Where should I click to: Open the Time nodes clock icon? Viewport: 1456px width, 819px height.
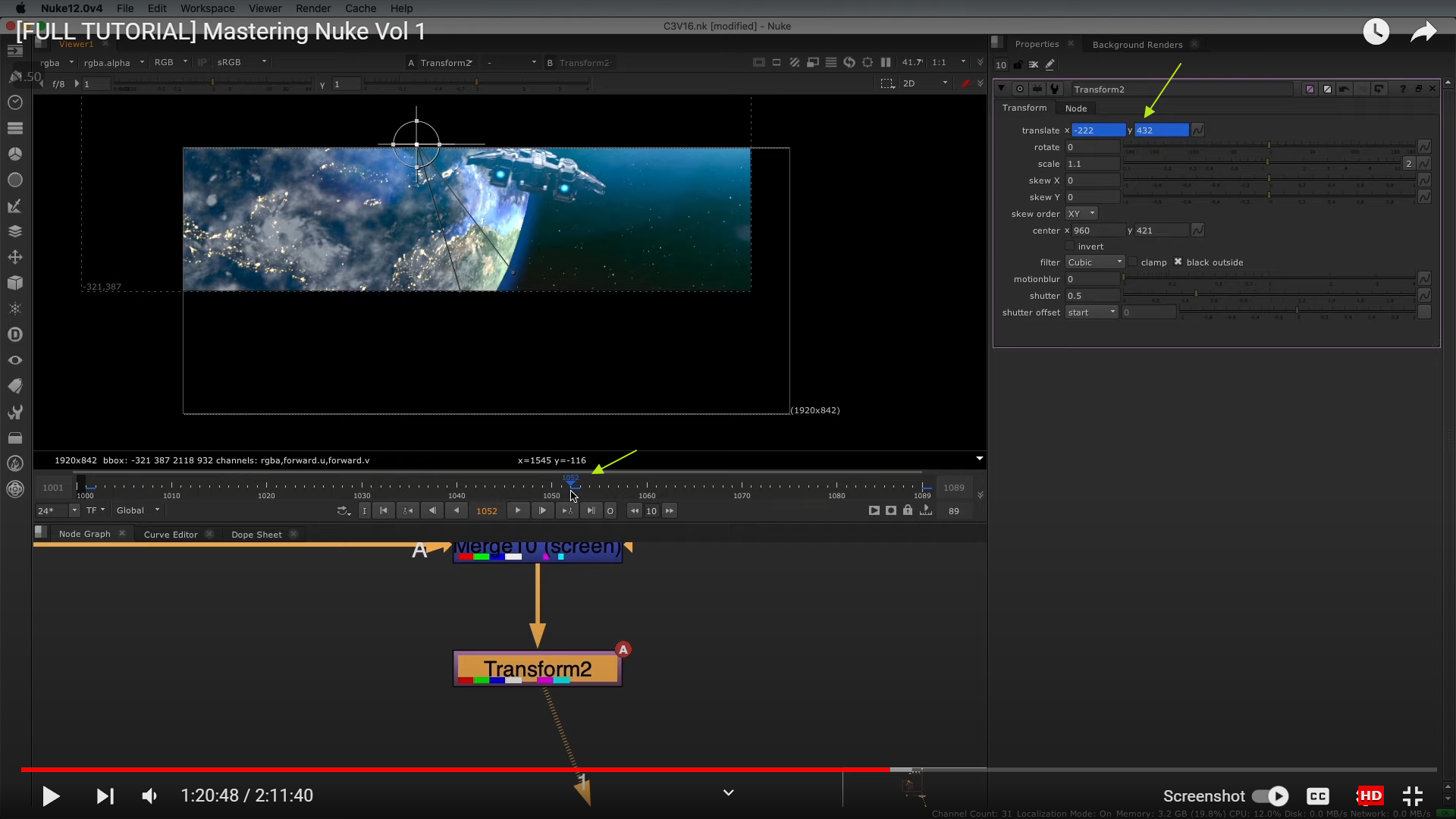[15, 102]
